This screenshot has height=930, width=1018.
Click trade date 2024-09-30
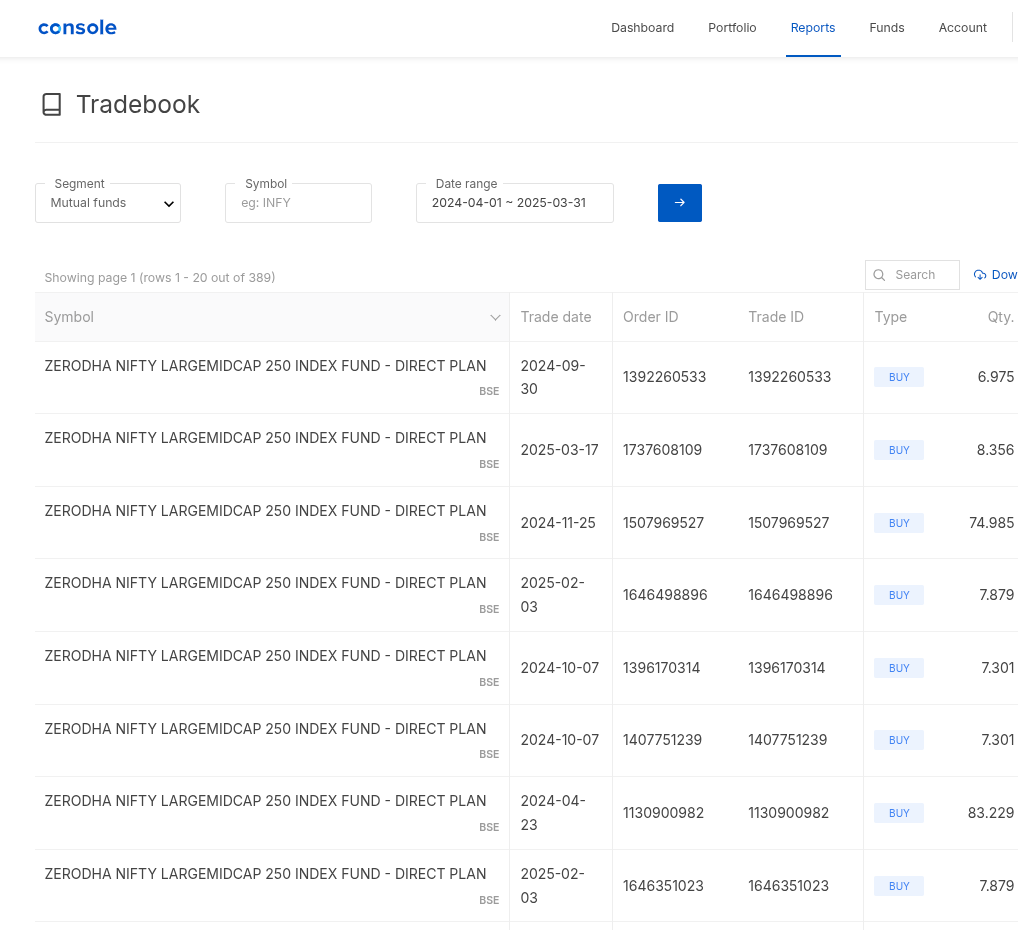[x=553, y=377]
